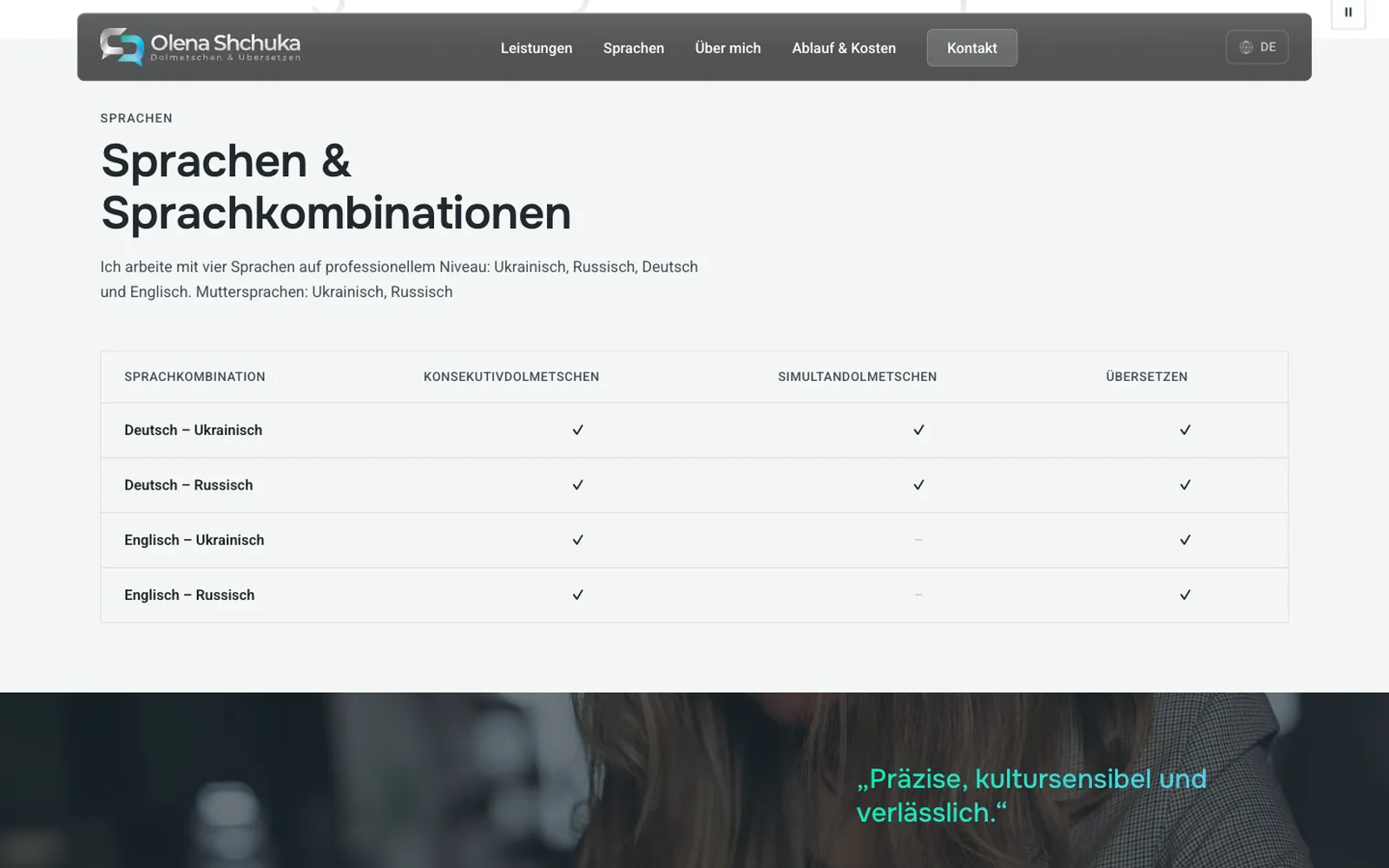
Task: Go to the Sprachen section link
Action: click(x=634, y=48)
